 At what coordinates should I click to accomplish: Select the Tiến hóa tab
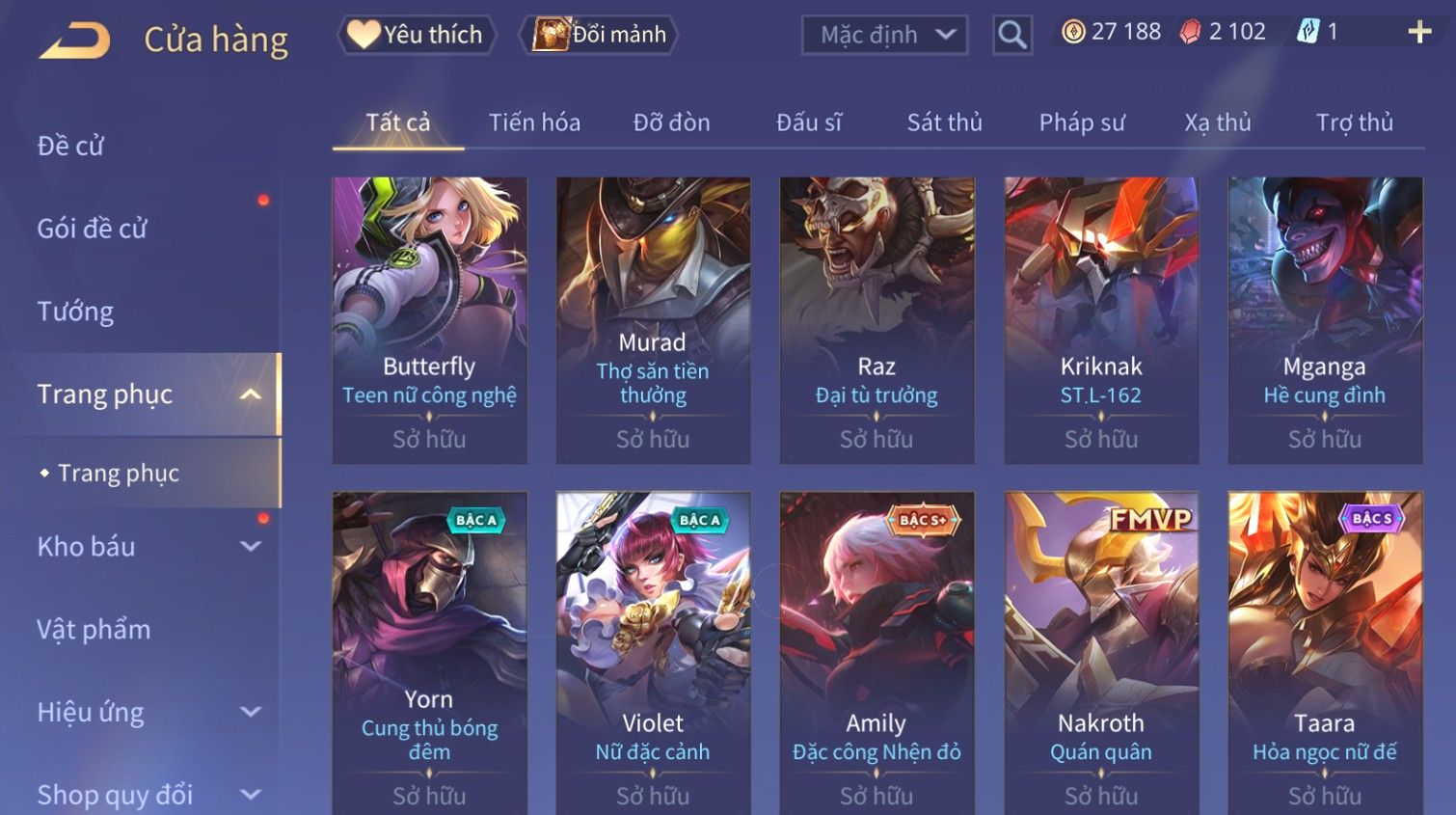click(x=534, y=122)
